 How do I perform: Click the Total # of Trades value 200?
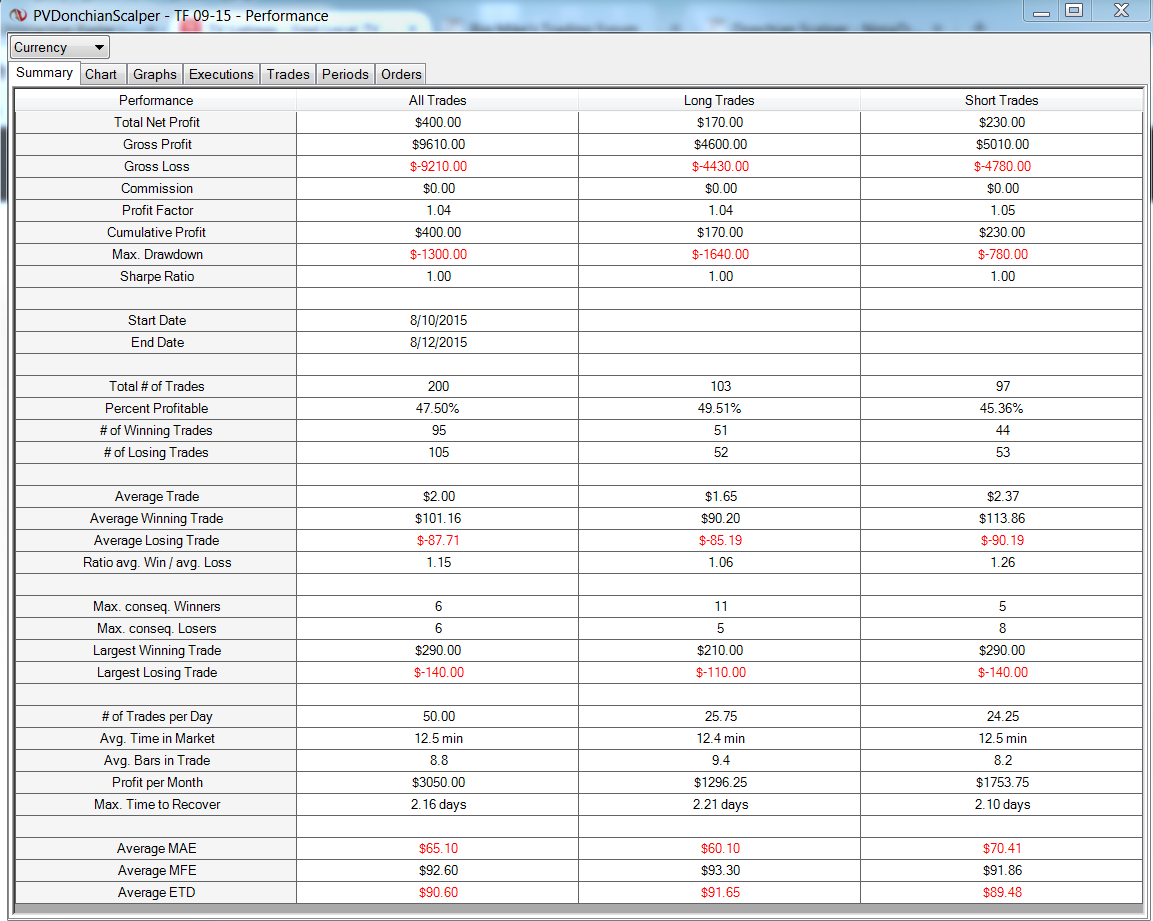pos(438,386)
